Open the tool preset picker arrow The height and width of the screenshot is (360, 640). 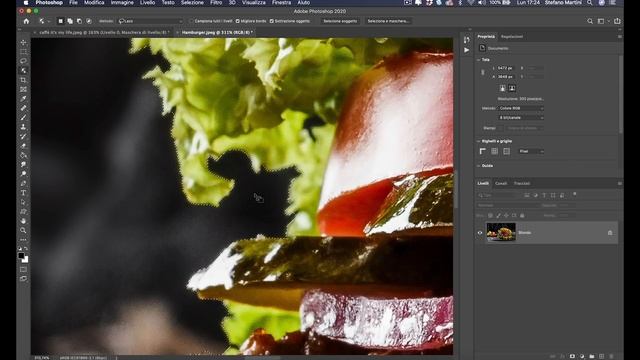tap(49, 21)
